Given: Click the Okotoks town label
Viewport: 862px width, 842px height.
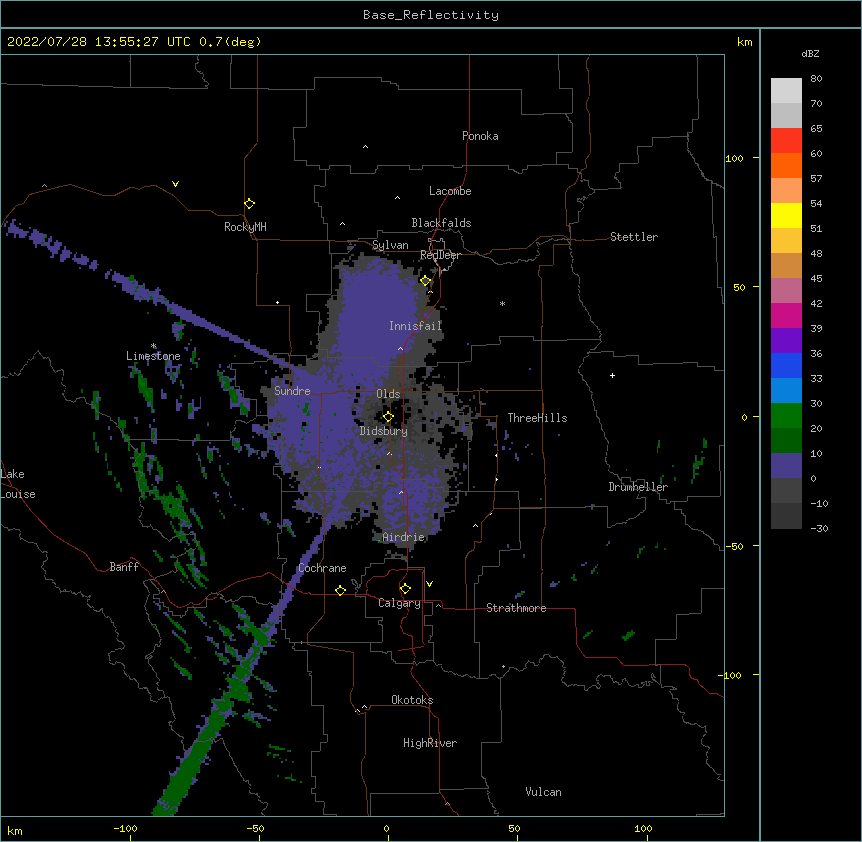Looking at the screenshot, I should [412, 700].
